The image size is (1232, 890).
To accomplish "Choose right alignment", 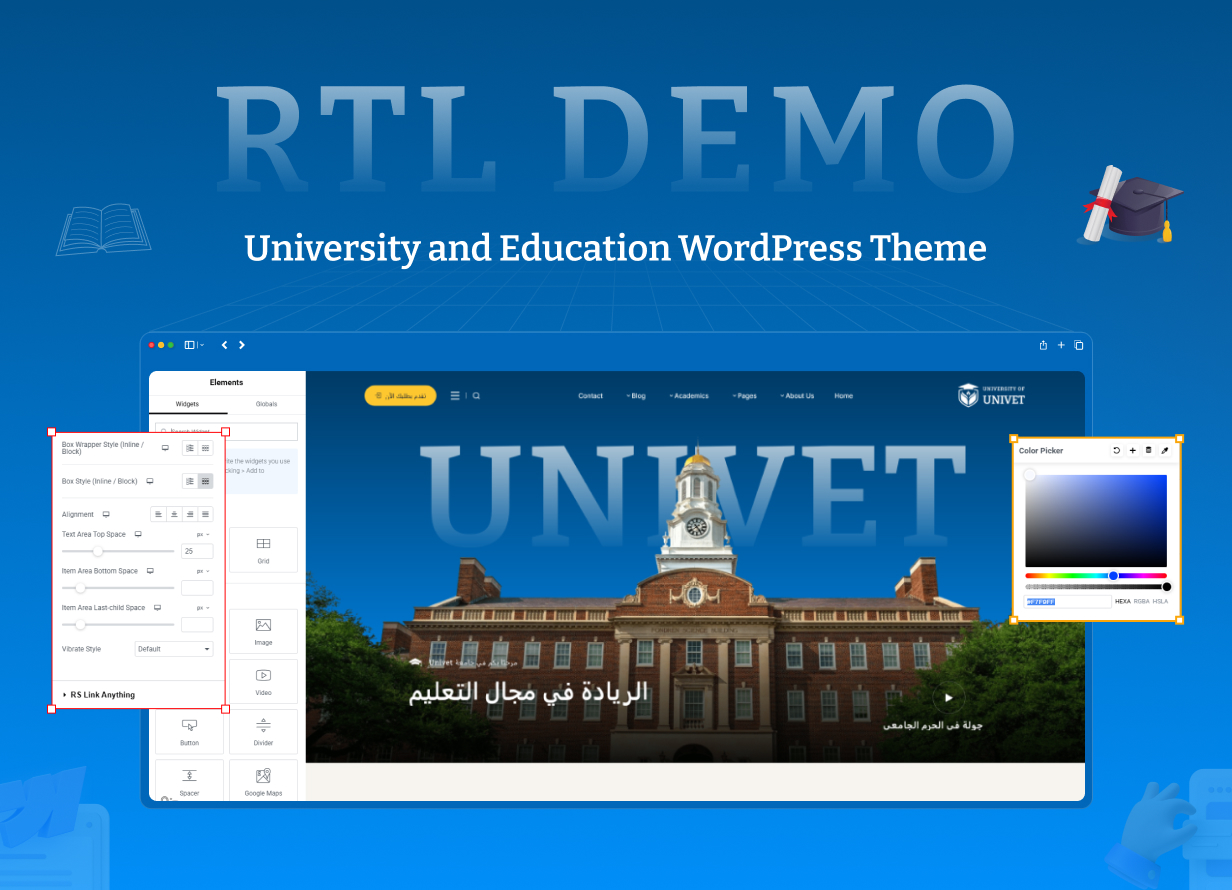I will [190, 514].
